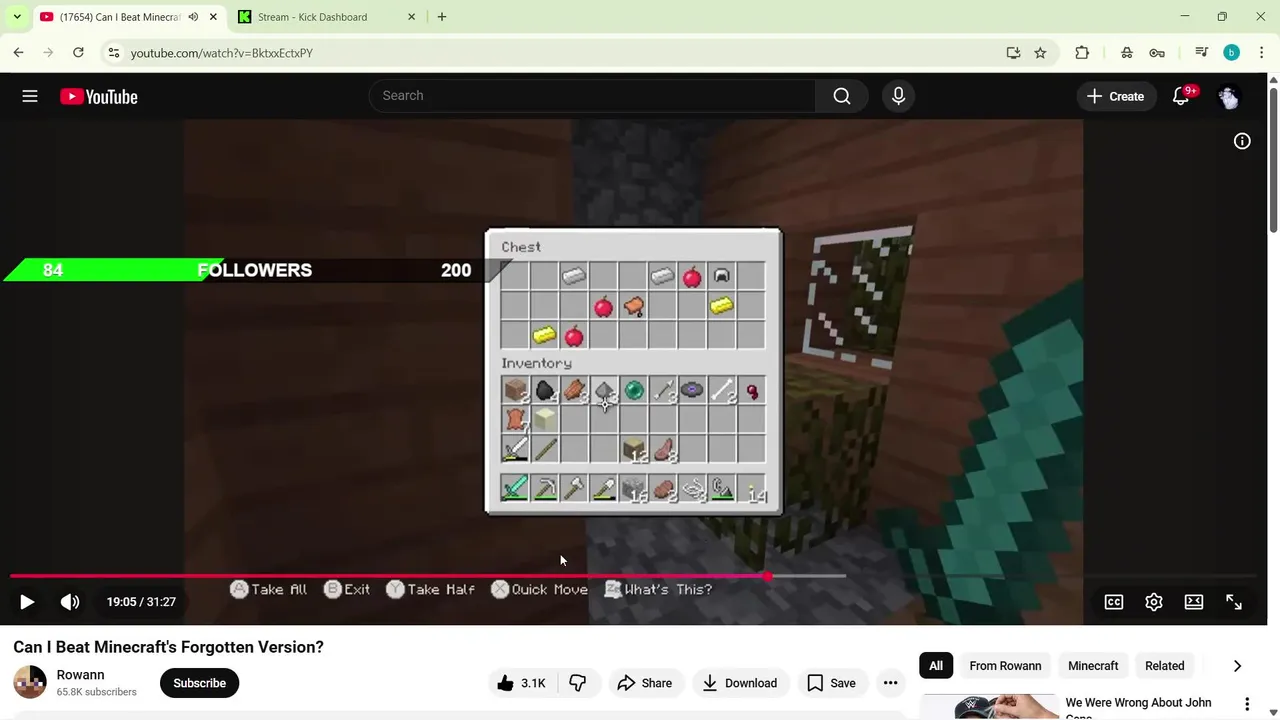Dislike this video
This screenshot has height=720, width=1280.
pos(577,683)
